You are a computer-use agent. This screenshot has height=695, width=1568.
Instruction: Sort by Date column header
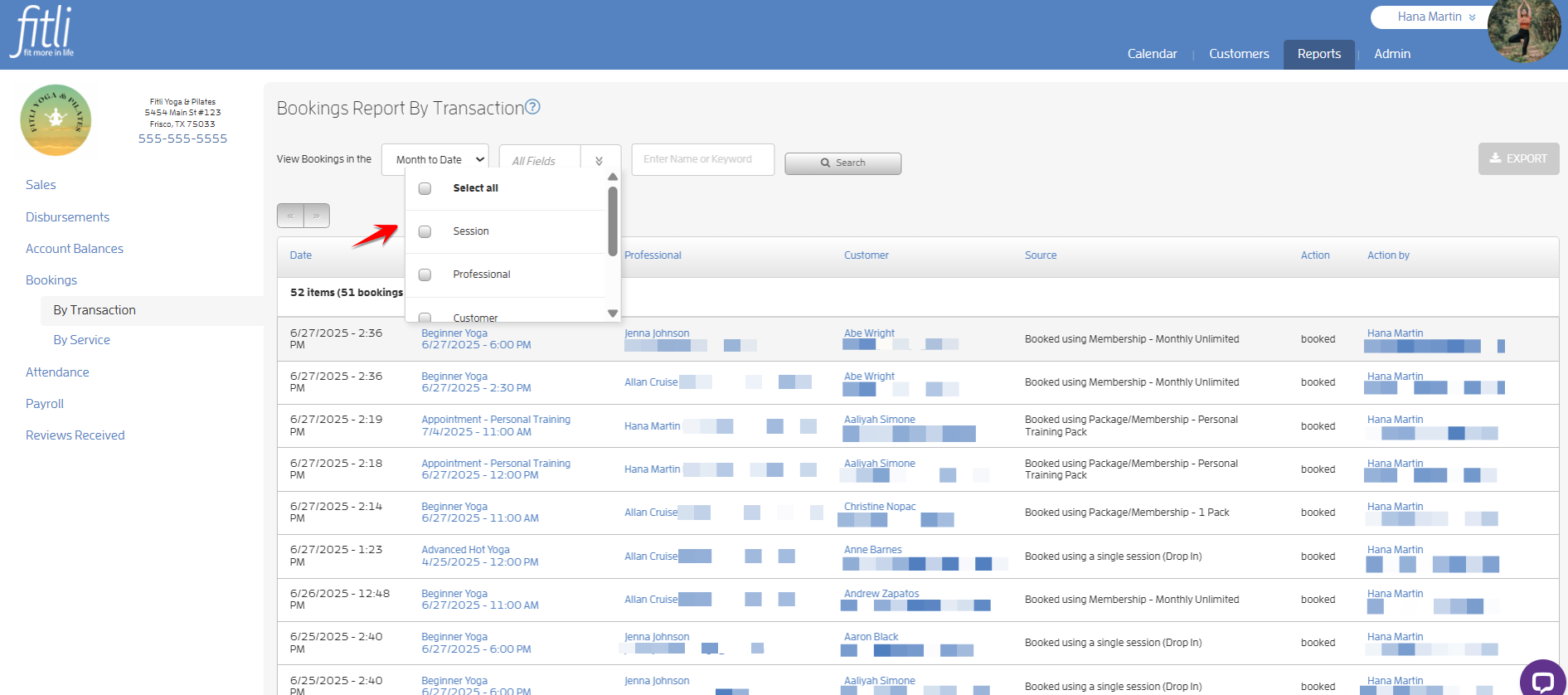pos(301,255)
